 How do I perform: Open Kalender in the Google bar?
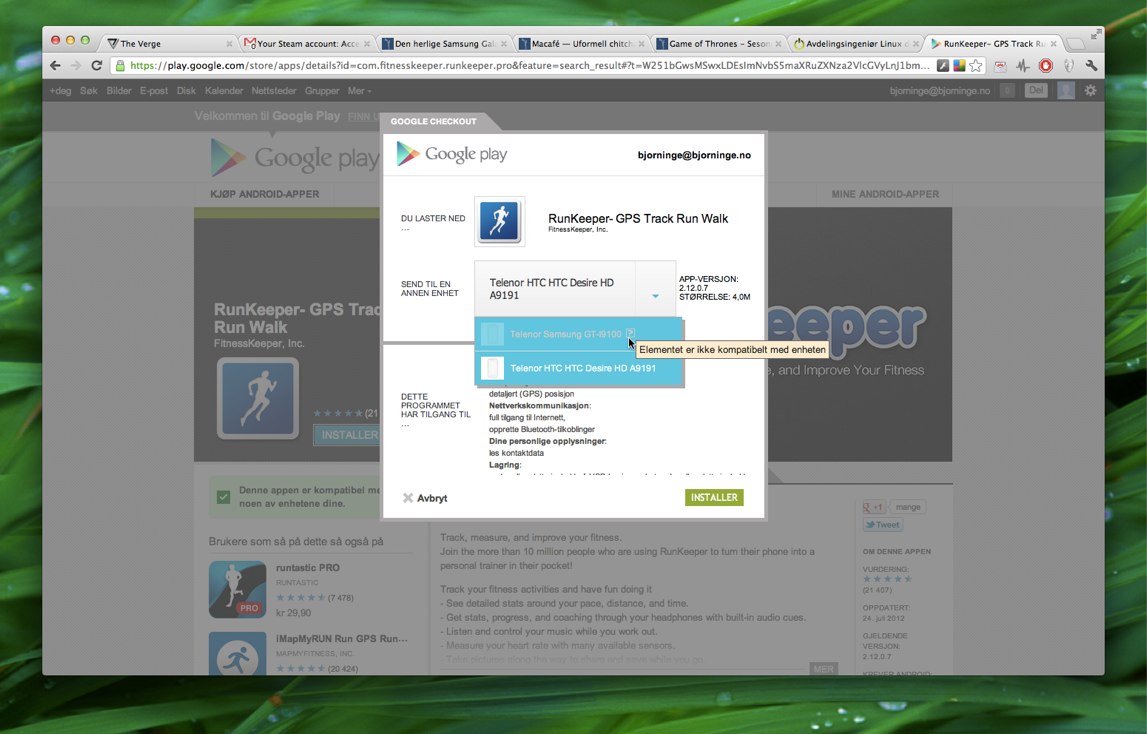(x=224, y=91)
